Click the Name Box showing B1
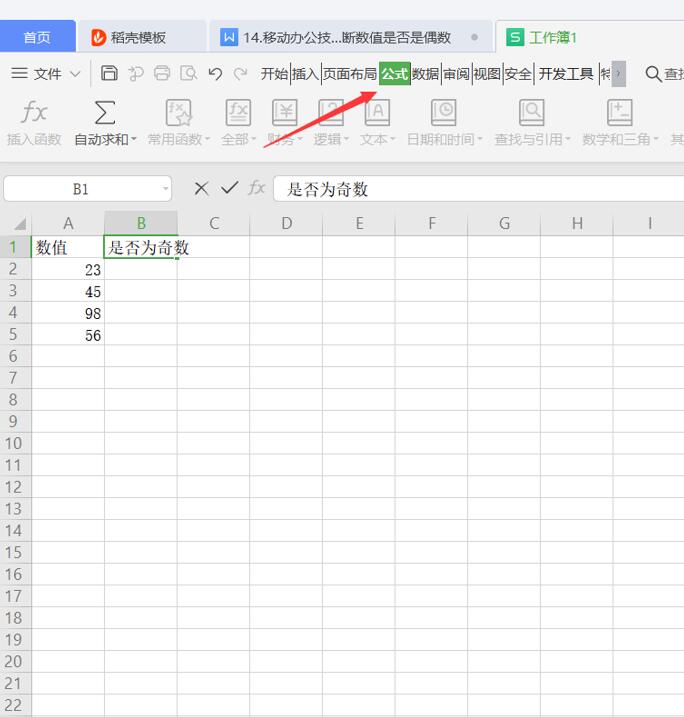 (x=87, y=188)
